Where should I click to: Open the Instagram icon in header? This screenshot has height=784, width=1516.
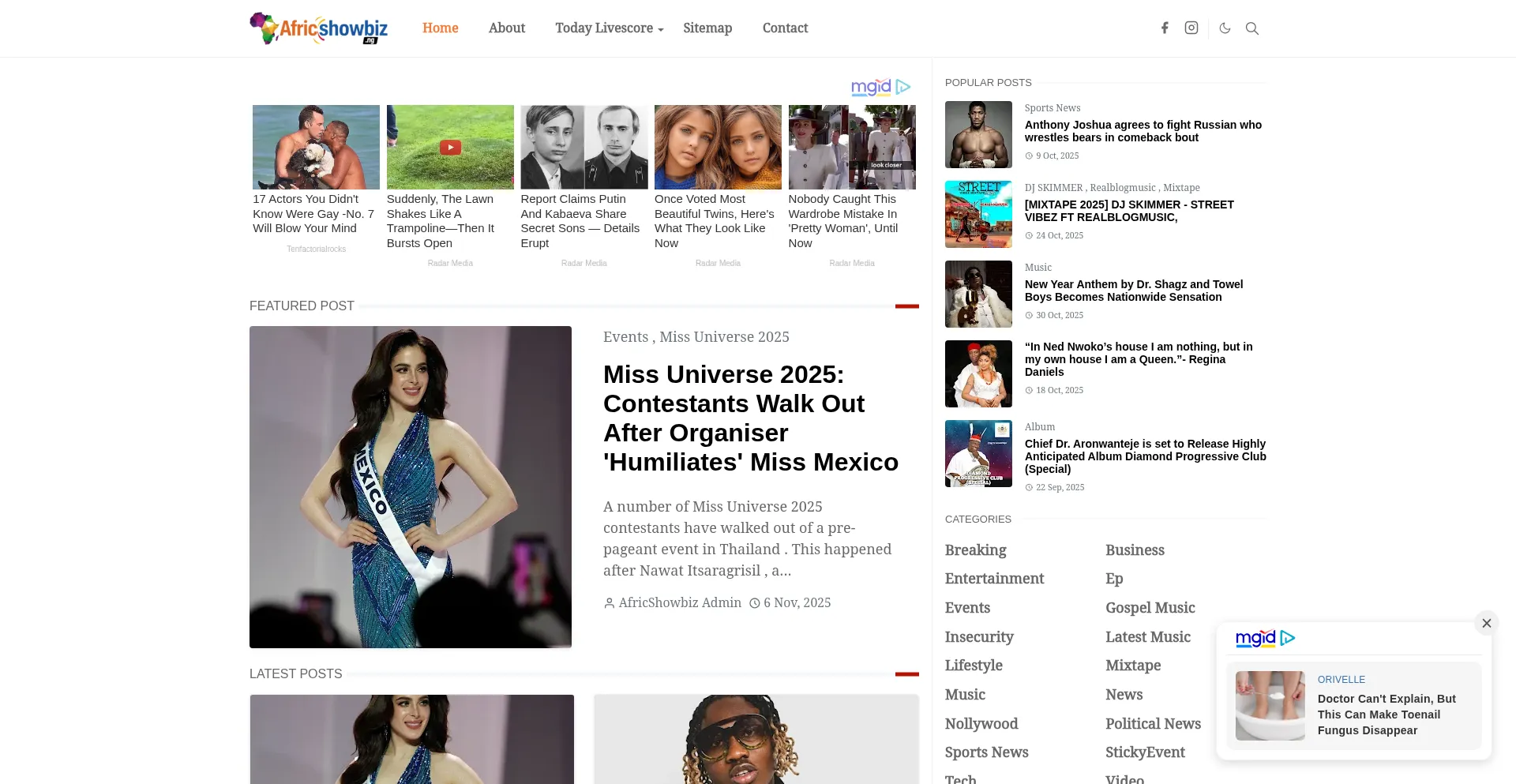click(x=1191, y=28)
